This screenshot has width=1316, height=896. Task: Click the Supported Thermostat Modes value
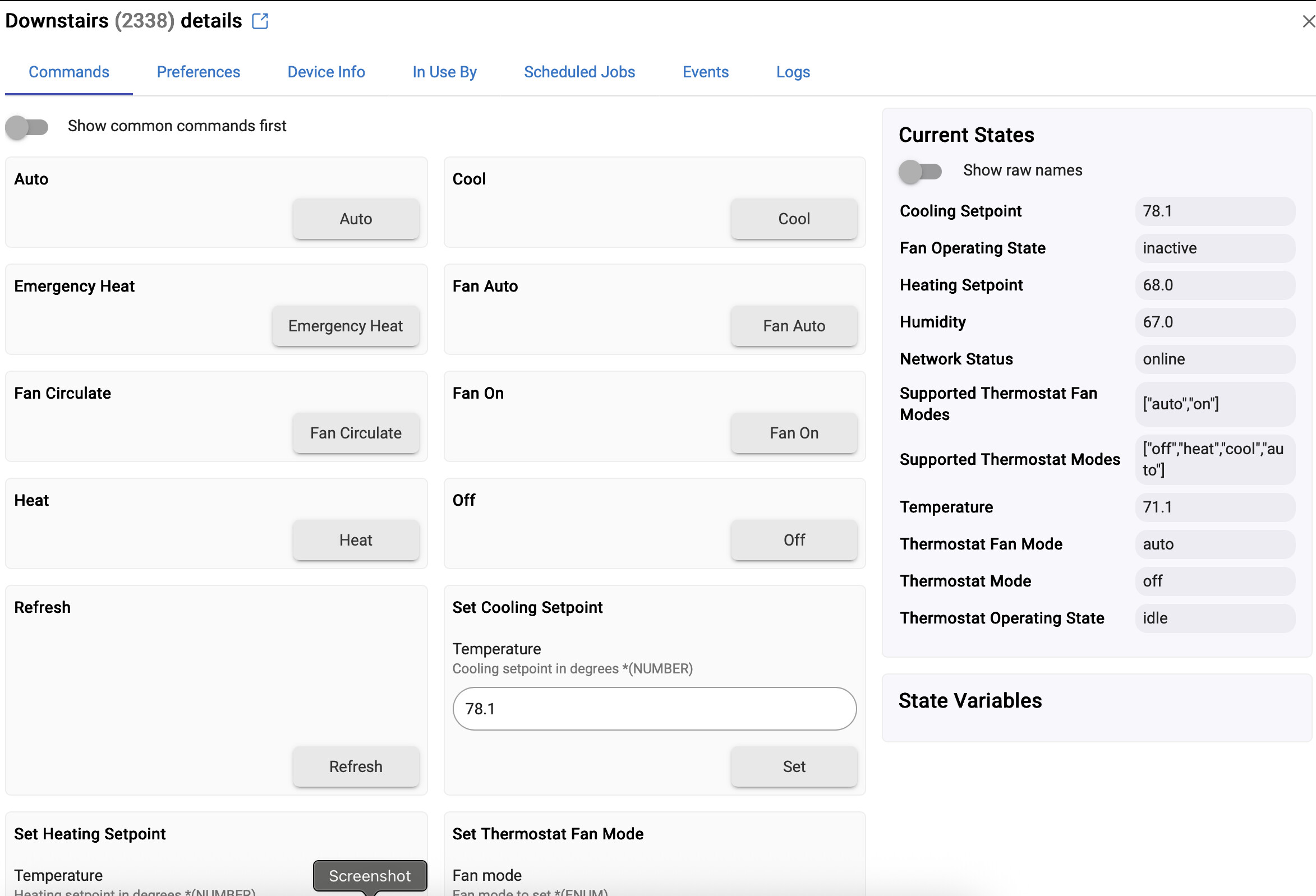click(1214, 459)
